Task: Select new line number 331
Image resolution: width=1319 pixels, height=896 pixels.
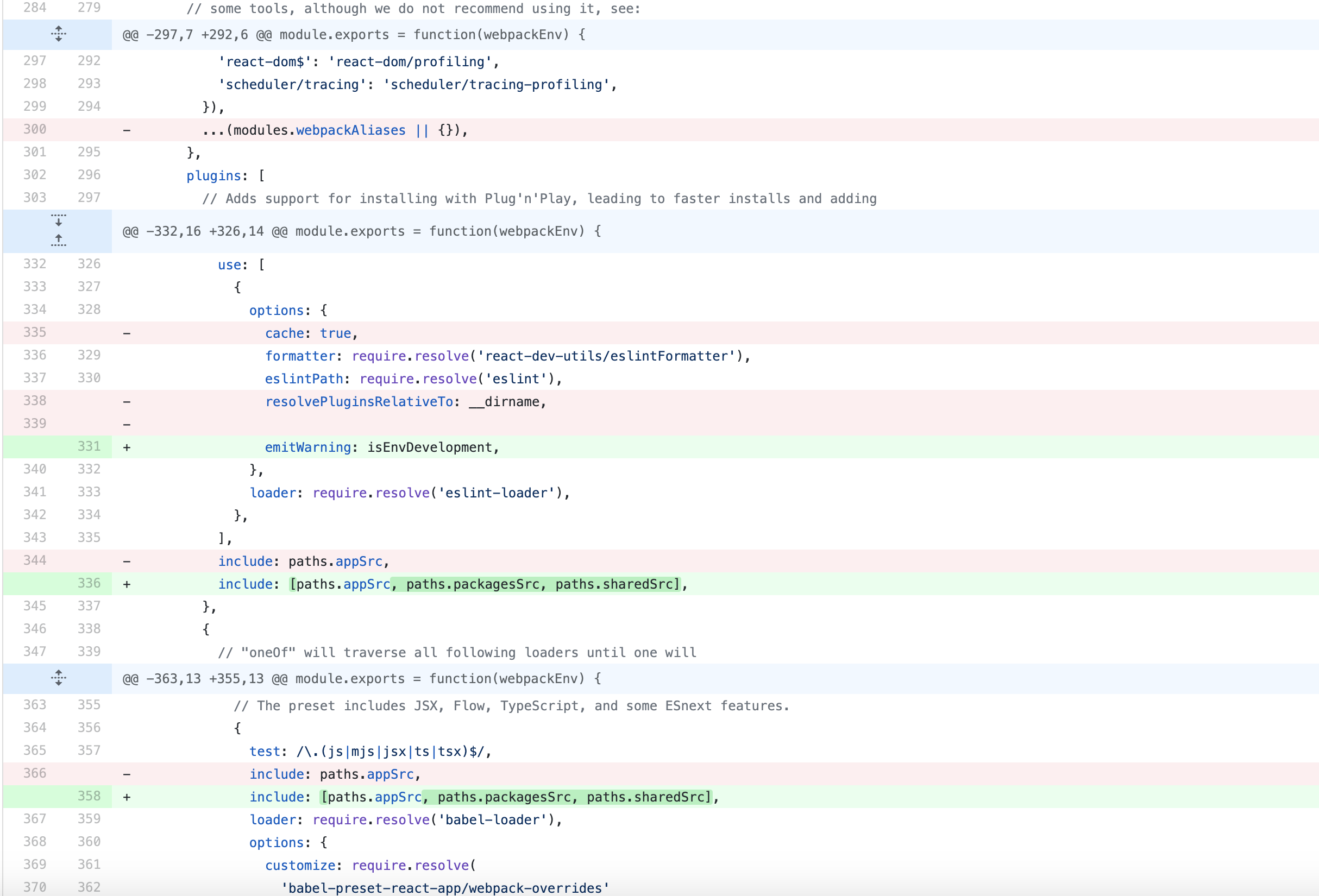Action: (x=89, y=446)
